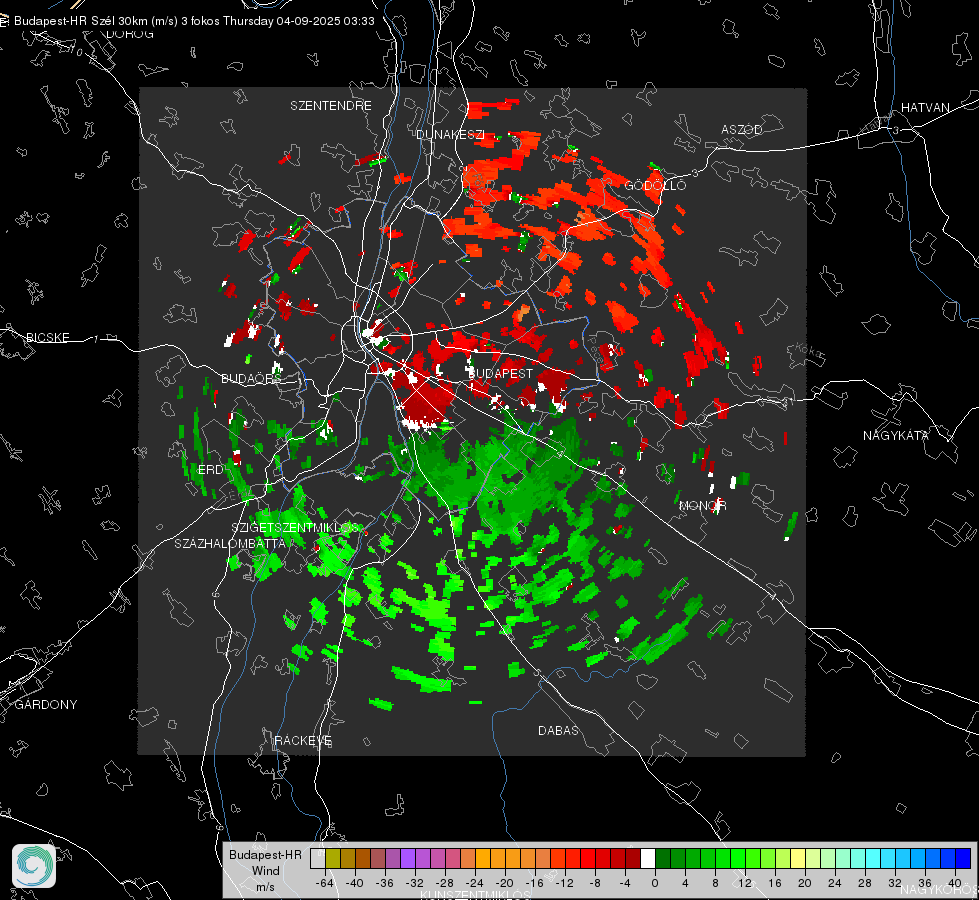Click the SZAZHALOMBATTA town label
Screen dimensions: 979x900
(230, 543)
